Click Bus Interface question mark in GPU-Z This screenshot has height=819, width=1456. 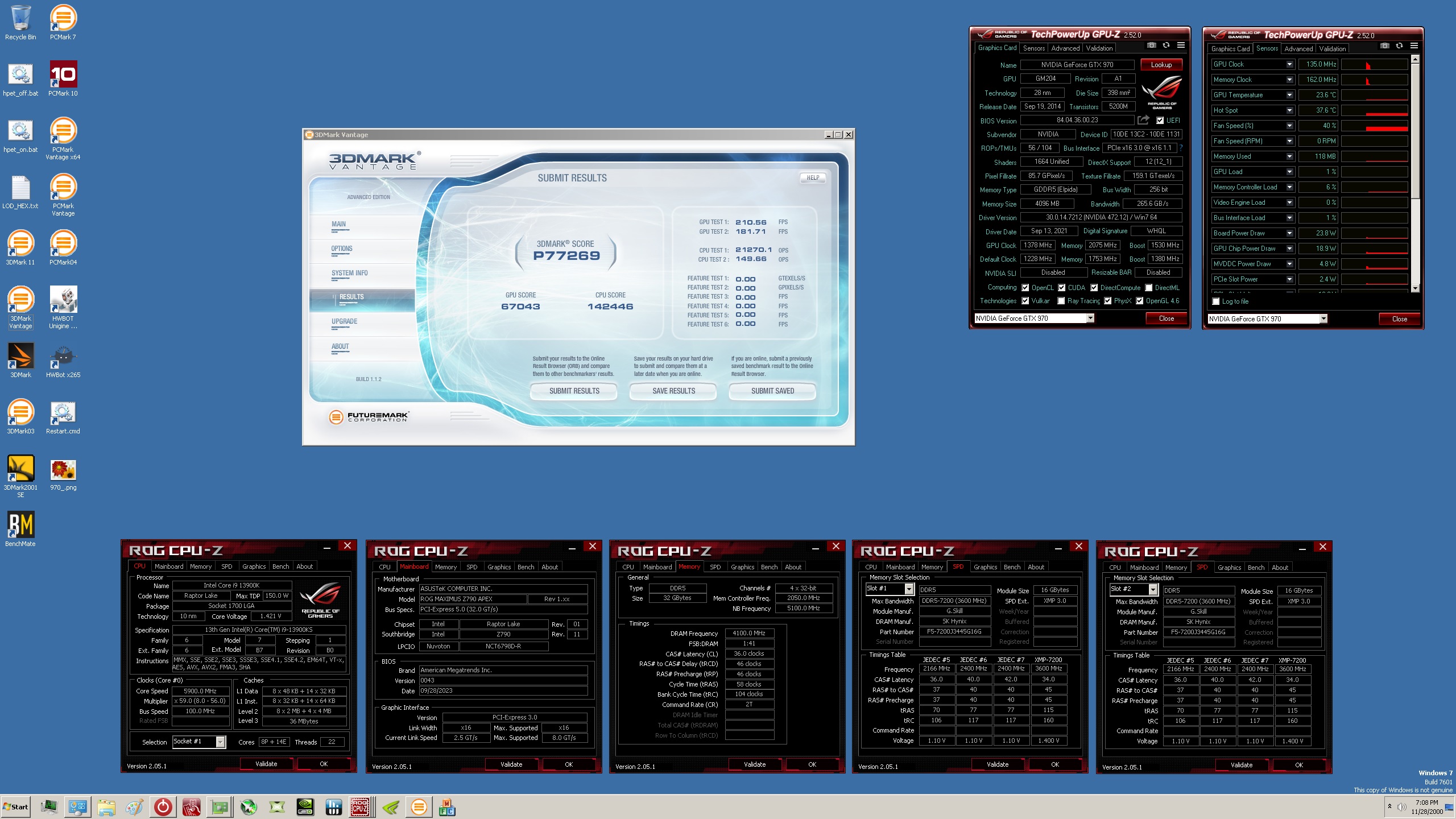tap(1181, 148)
